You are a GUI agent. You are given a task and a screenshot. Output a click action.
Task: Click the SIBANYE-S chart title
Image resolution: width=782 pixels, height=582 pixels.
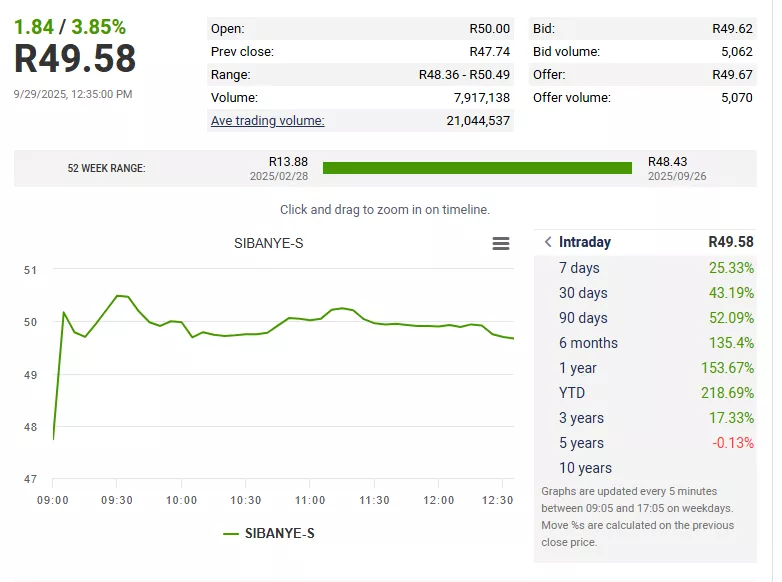tap(268, 243)
